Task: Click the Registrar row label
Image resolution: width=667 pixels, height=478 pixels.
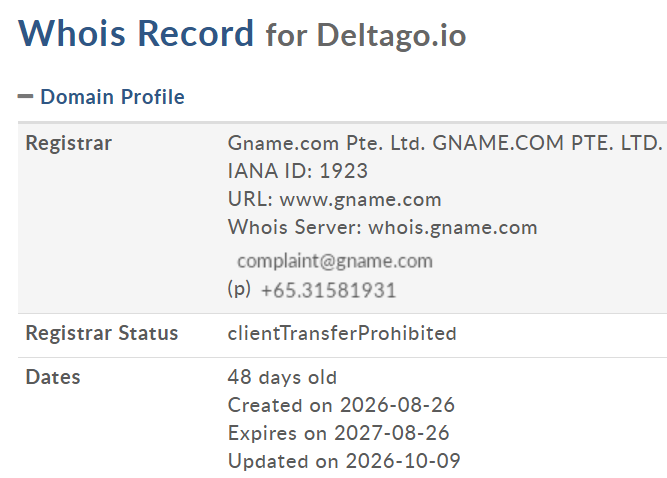Action: (68, 143)
